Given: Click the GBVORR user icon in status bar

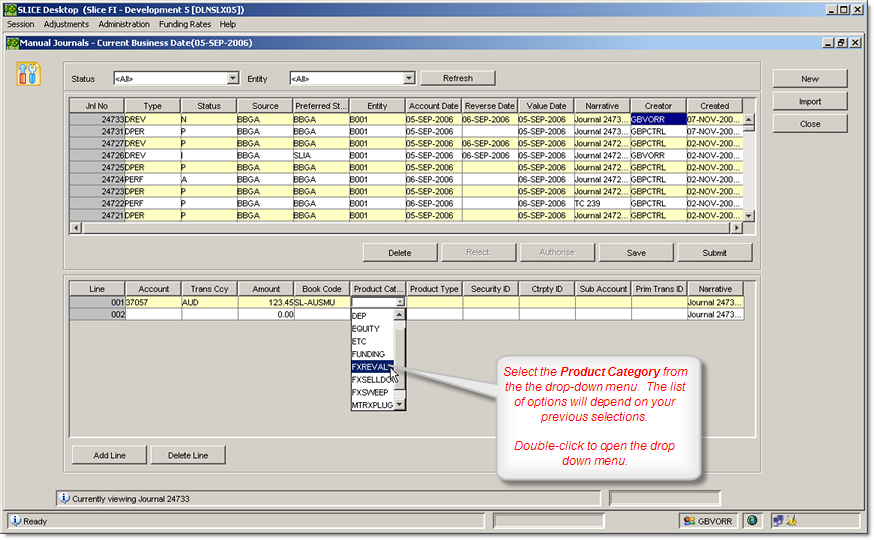Looking at the screenshot, I should click(x=689, y=520).
